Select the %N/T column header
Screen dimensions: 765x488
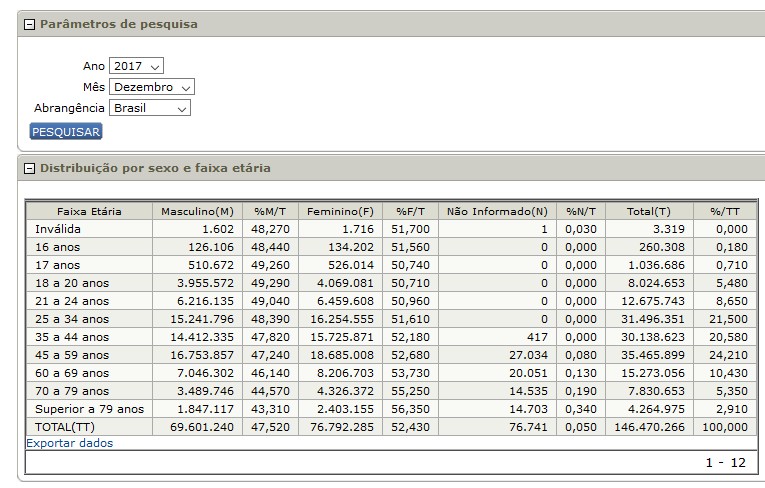580,211
